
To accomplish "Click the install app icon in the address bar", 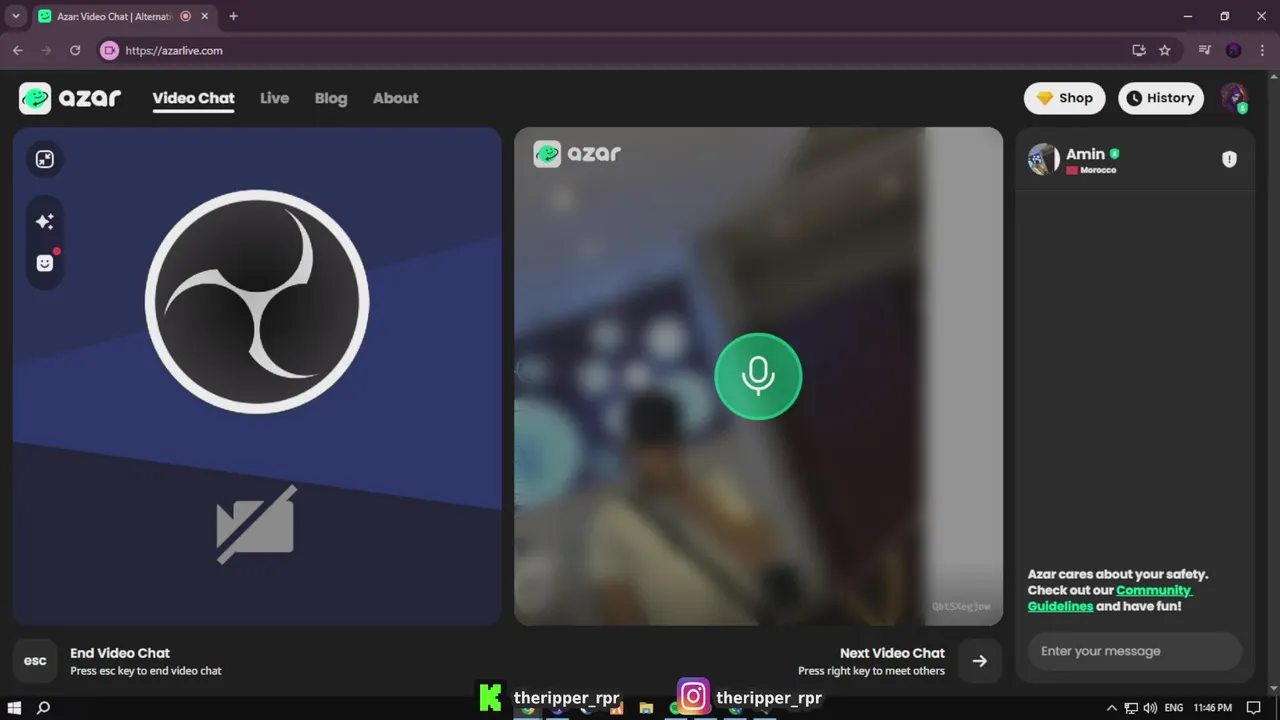I will pos(1138,50).
